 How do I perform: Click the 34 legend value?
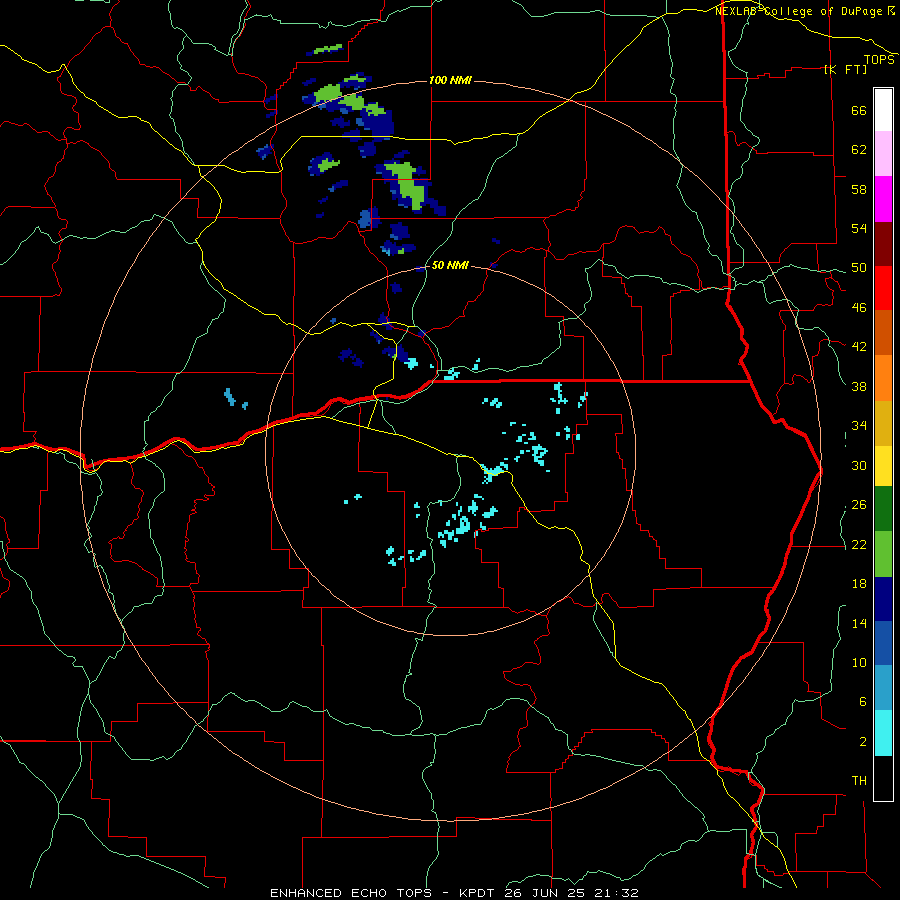(x=859, y=425)
